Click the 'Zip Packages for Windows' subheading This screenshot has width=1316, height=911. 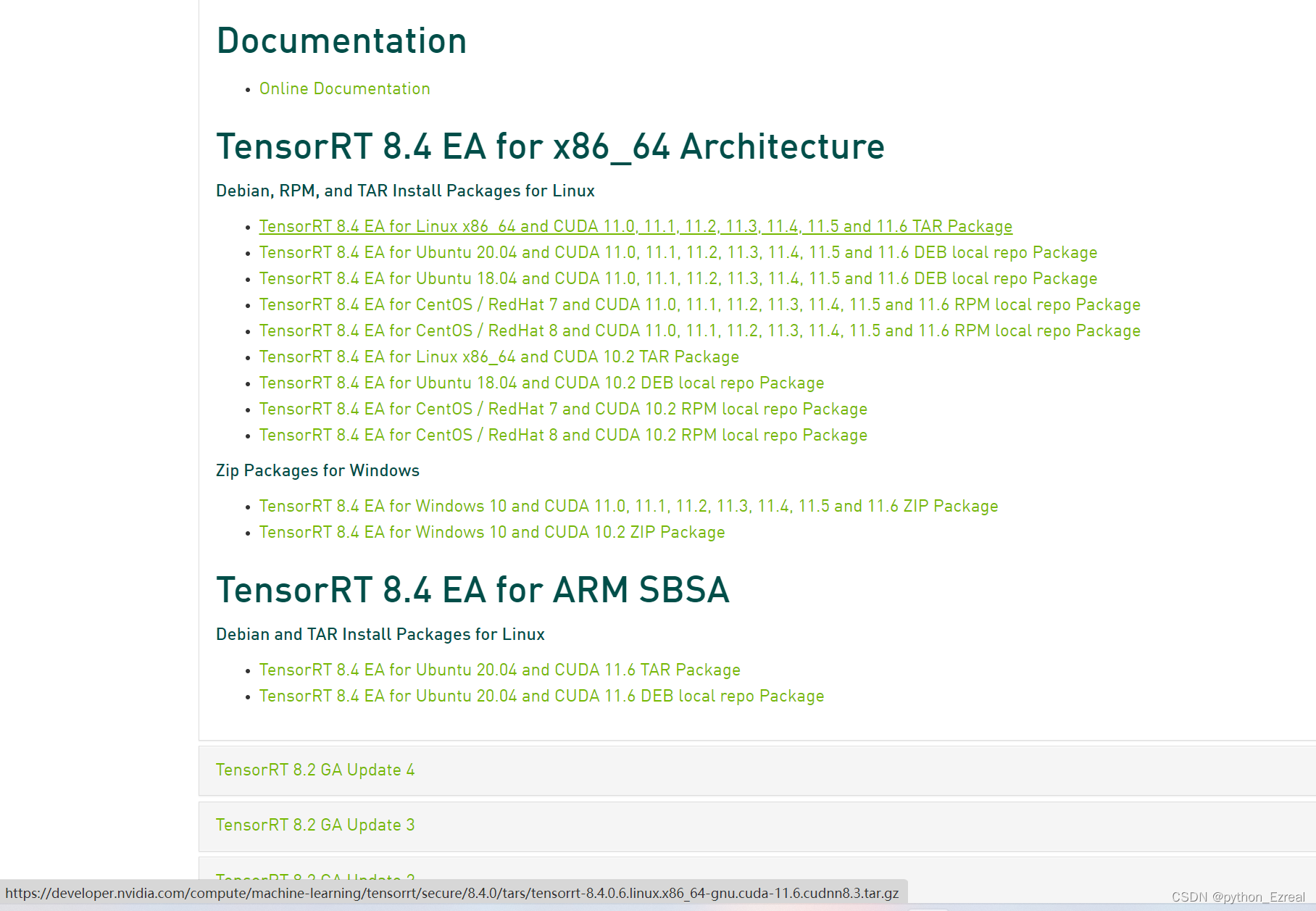coord(317,470)
